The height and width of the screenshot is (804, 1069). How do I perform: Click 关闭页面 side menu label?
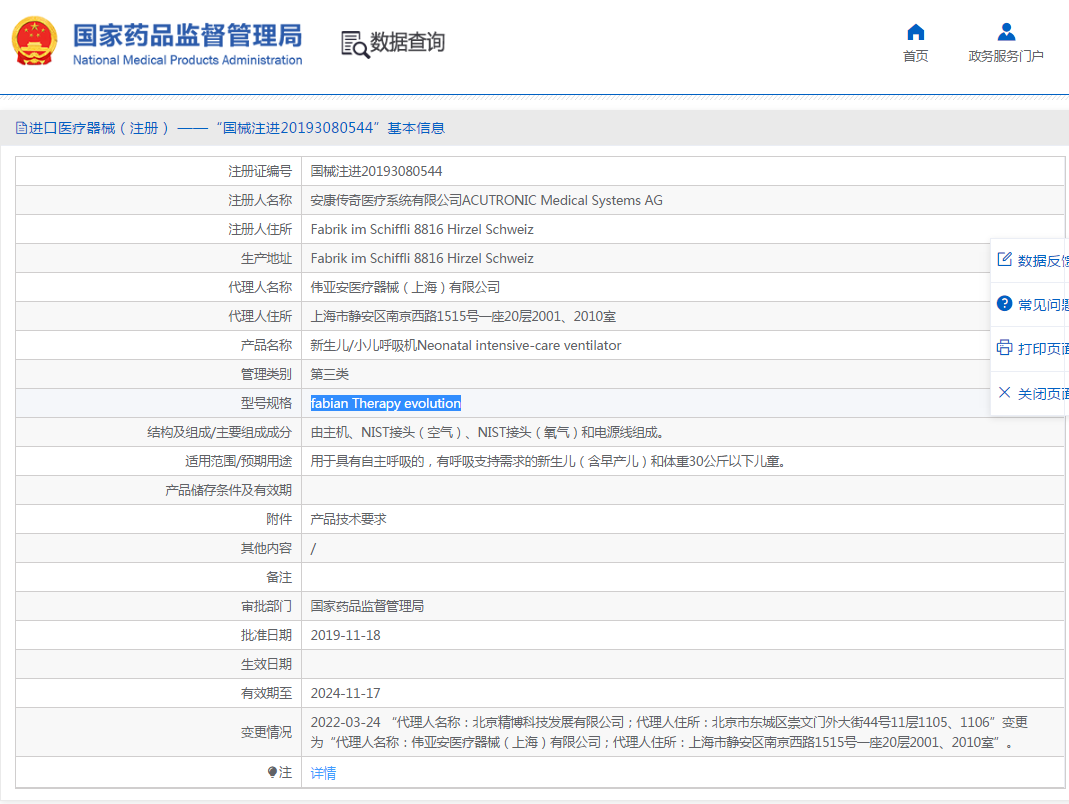click(1043, 393)
